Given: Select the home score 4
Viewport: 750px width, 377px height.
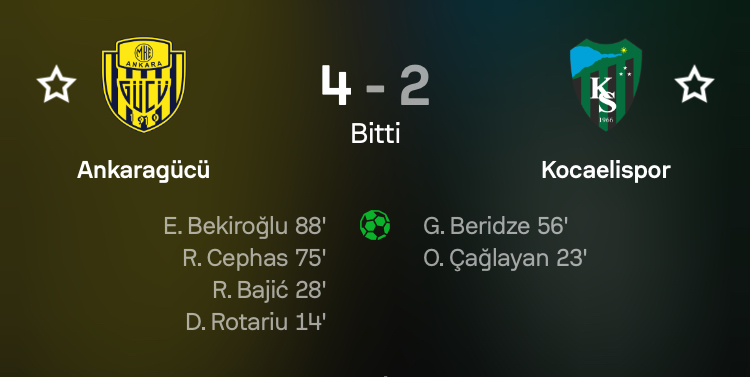Looking at the screenshot, I should click(x=336, y=85).
